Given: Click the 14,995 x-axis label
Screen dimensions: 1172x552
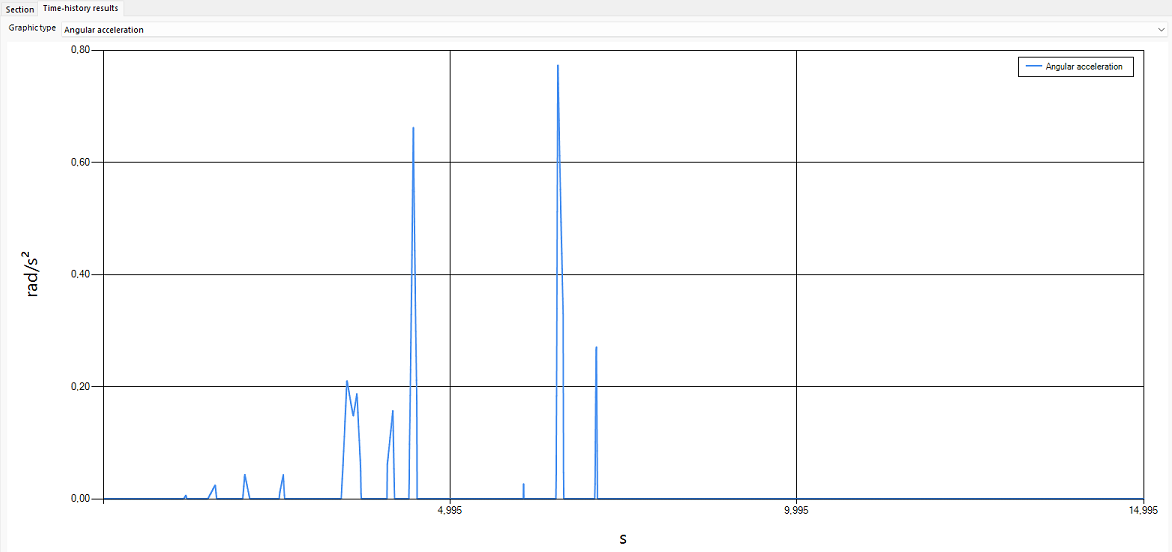Looking at the screenshot, I should pyautogui.click(x=1144, y=510).
